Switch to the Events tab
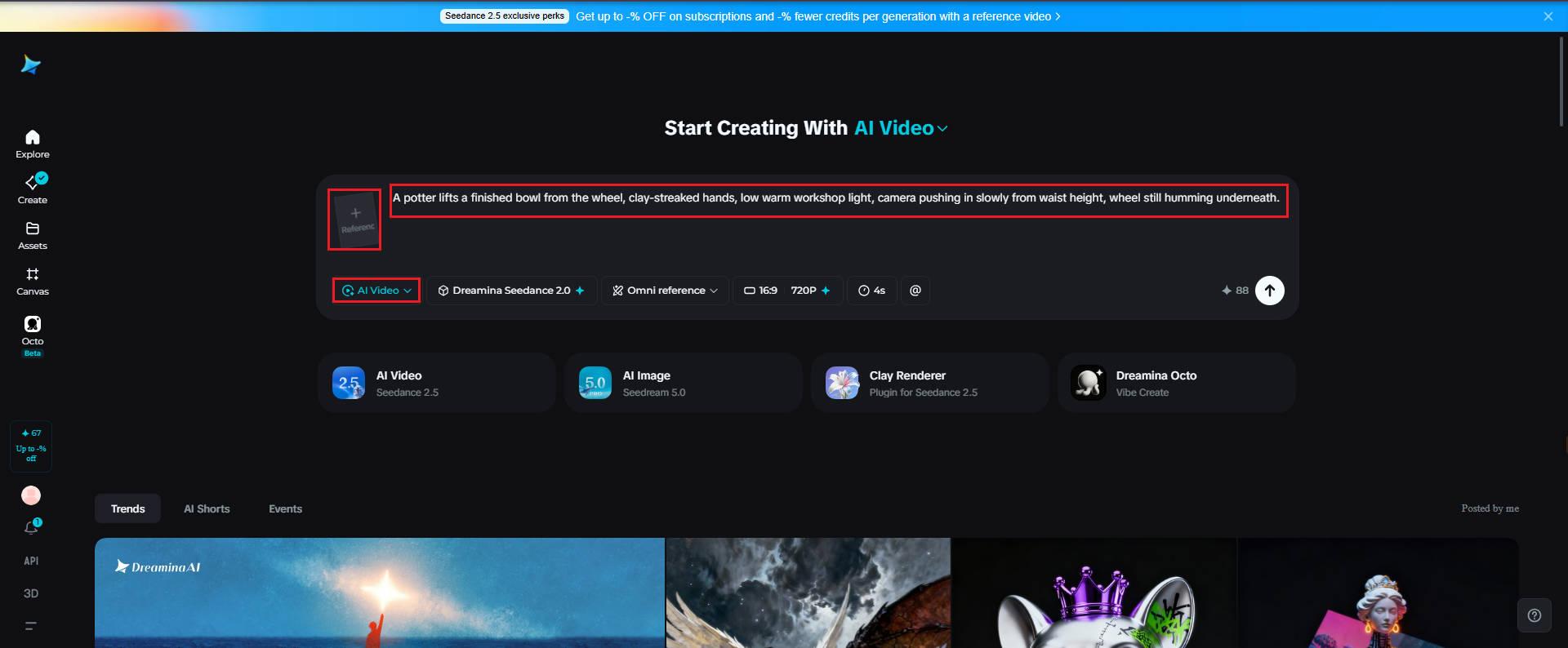 286,508
